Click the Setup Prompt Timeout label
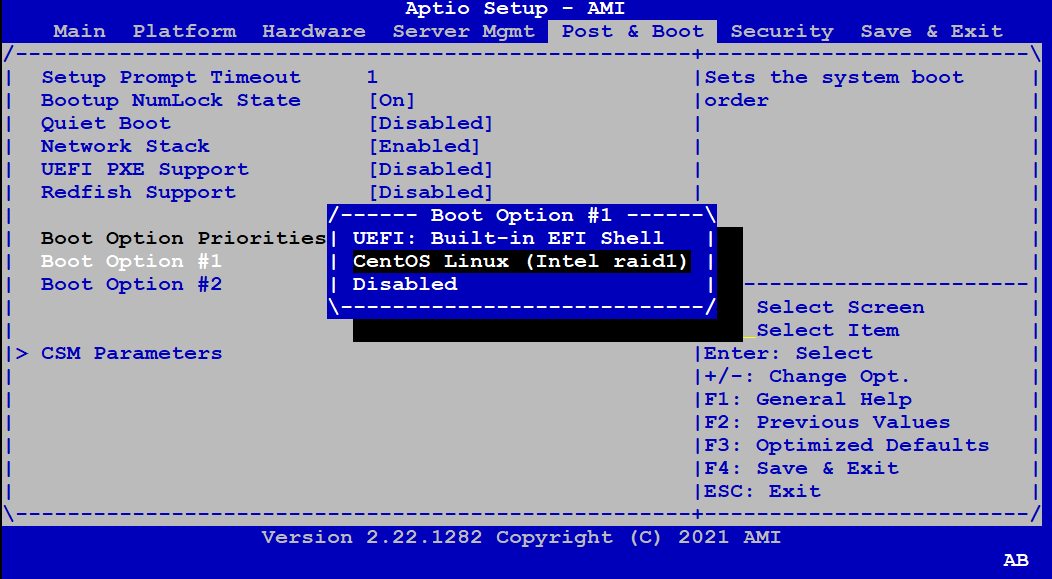Image resolution: width=1052 pixels, height=579 pixels. [171, 77]
